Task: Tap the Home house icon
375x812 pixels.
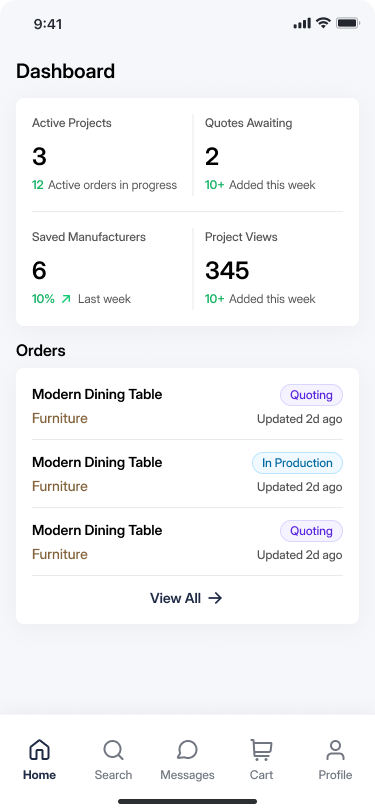Action: pos(39,749)
